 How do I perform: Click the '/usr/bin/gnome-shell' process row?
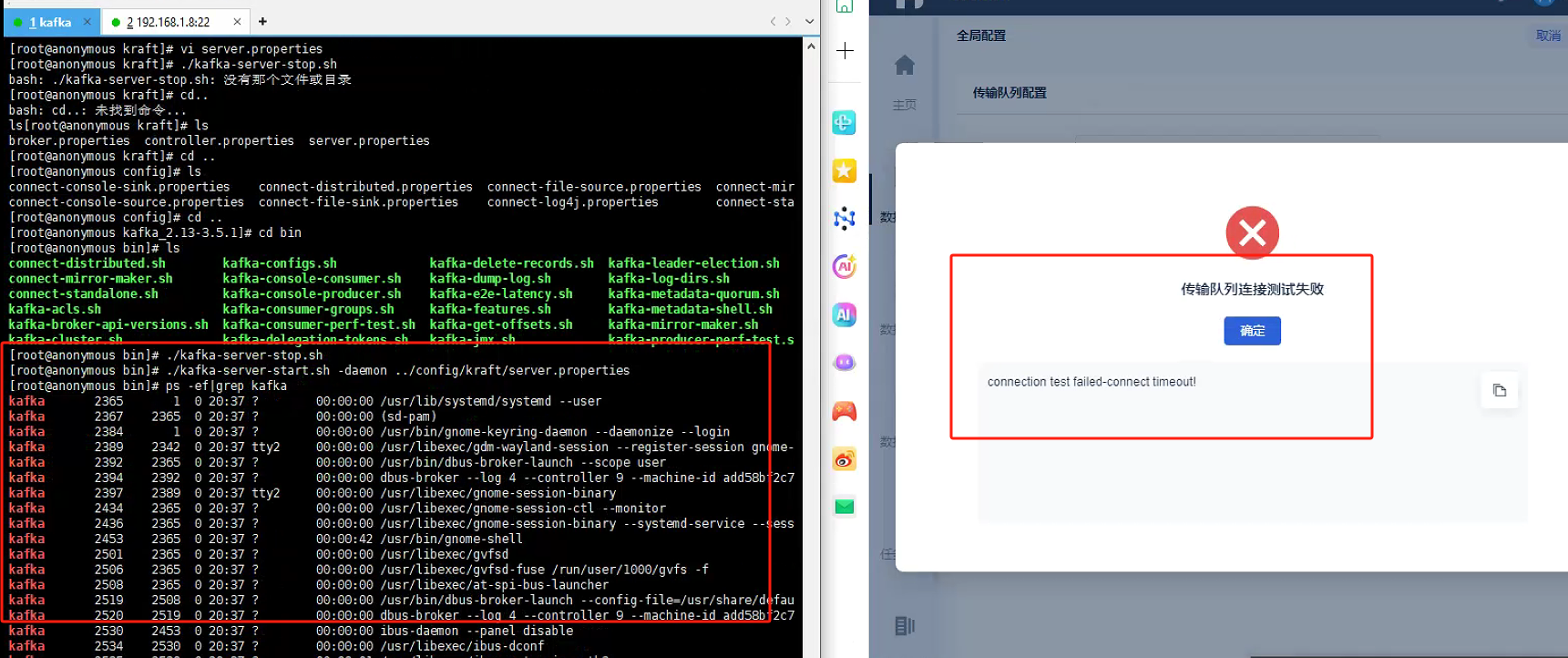point(266,540)
